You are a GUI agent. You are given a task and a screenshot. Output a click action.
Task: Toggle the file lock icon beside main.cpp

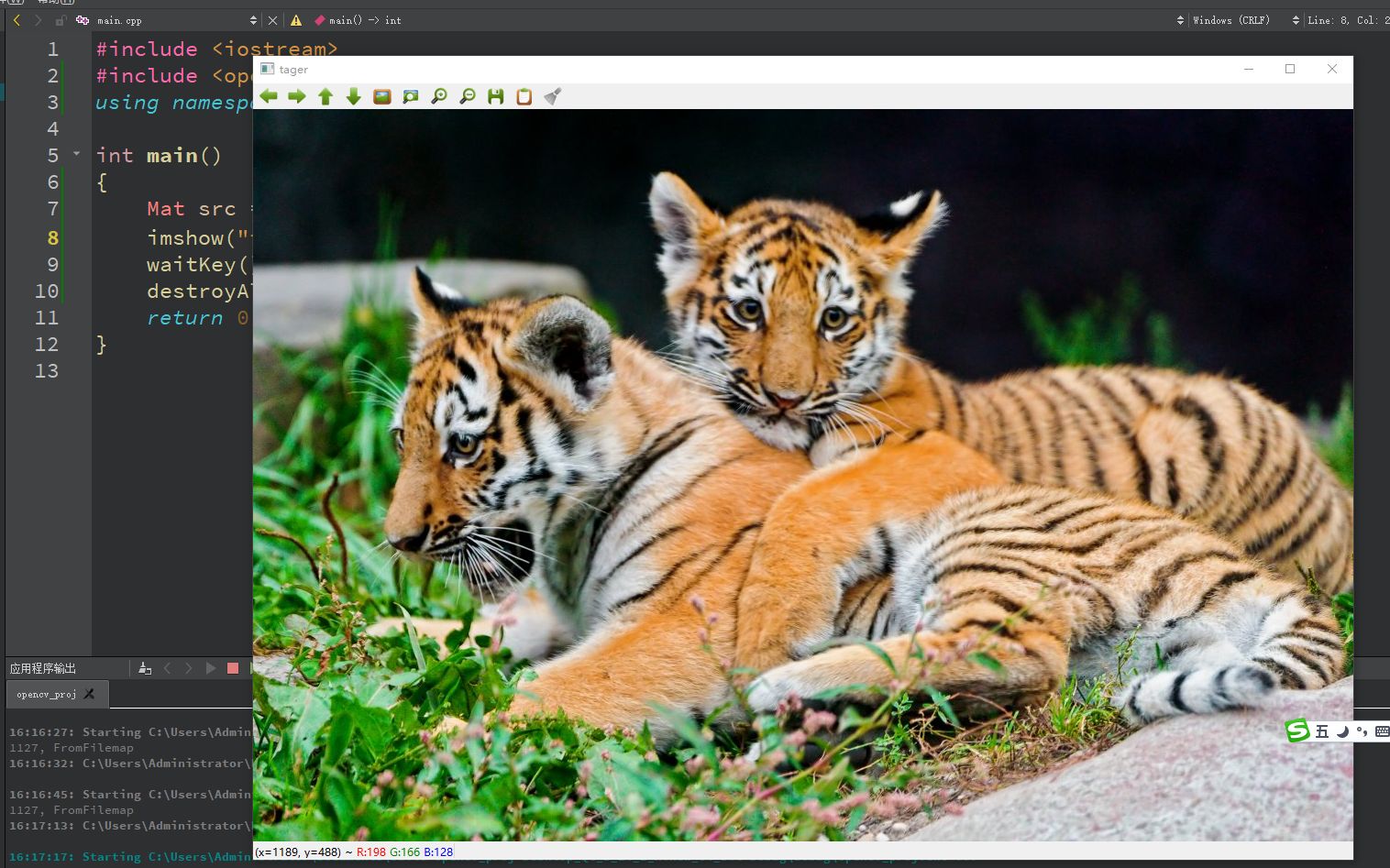click(x=61, y=20)
